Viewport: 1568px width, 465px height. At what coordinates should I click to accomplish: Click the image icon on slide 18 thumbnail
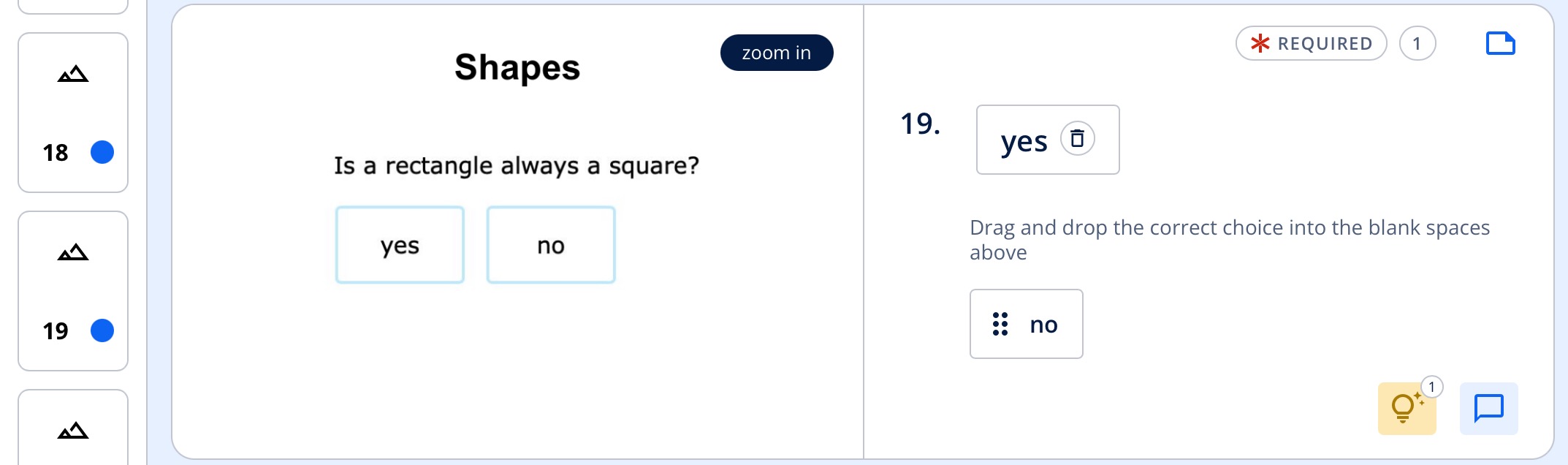tap(73, 74)
